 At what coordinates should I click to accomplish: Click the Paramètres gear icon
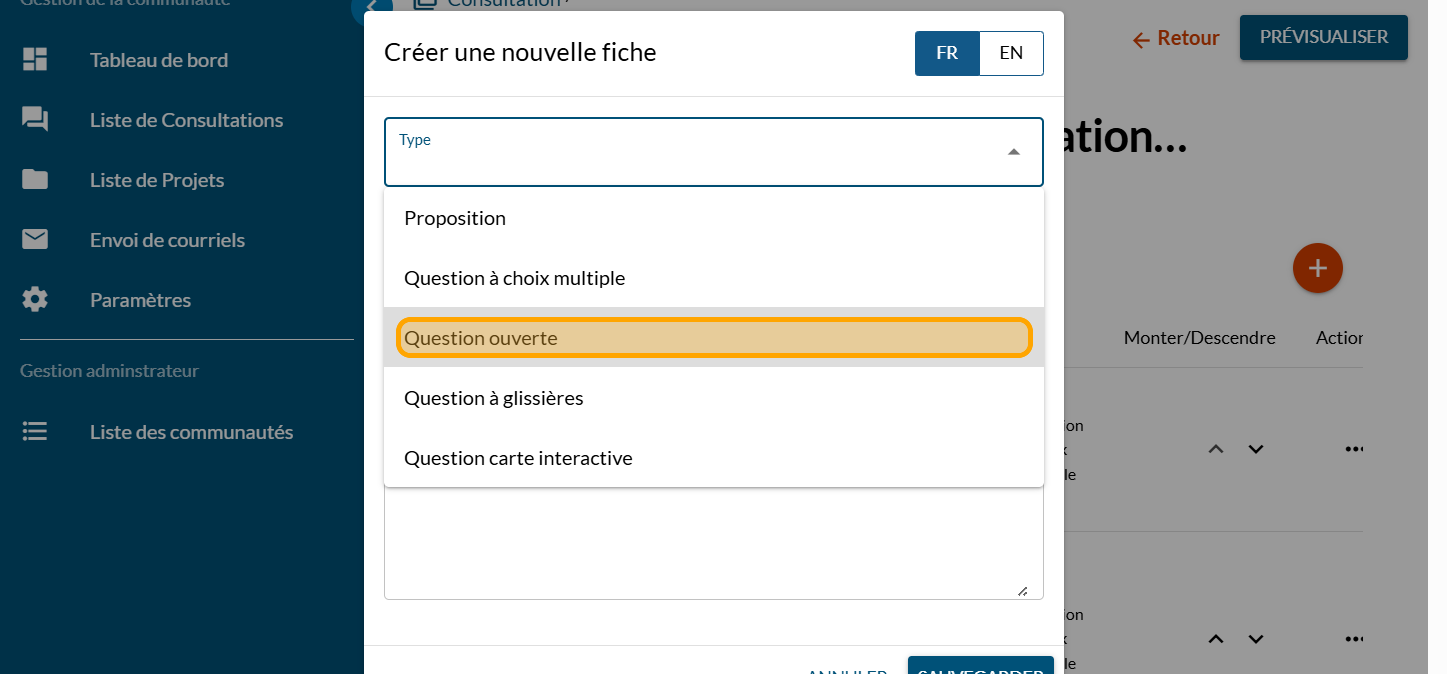[35, 300]
